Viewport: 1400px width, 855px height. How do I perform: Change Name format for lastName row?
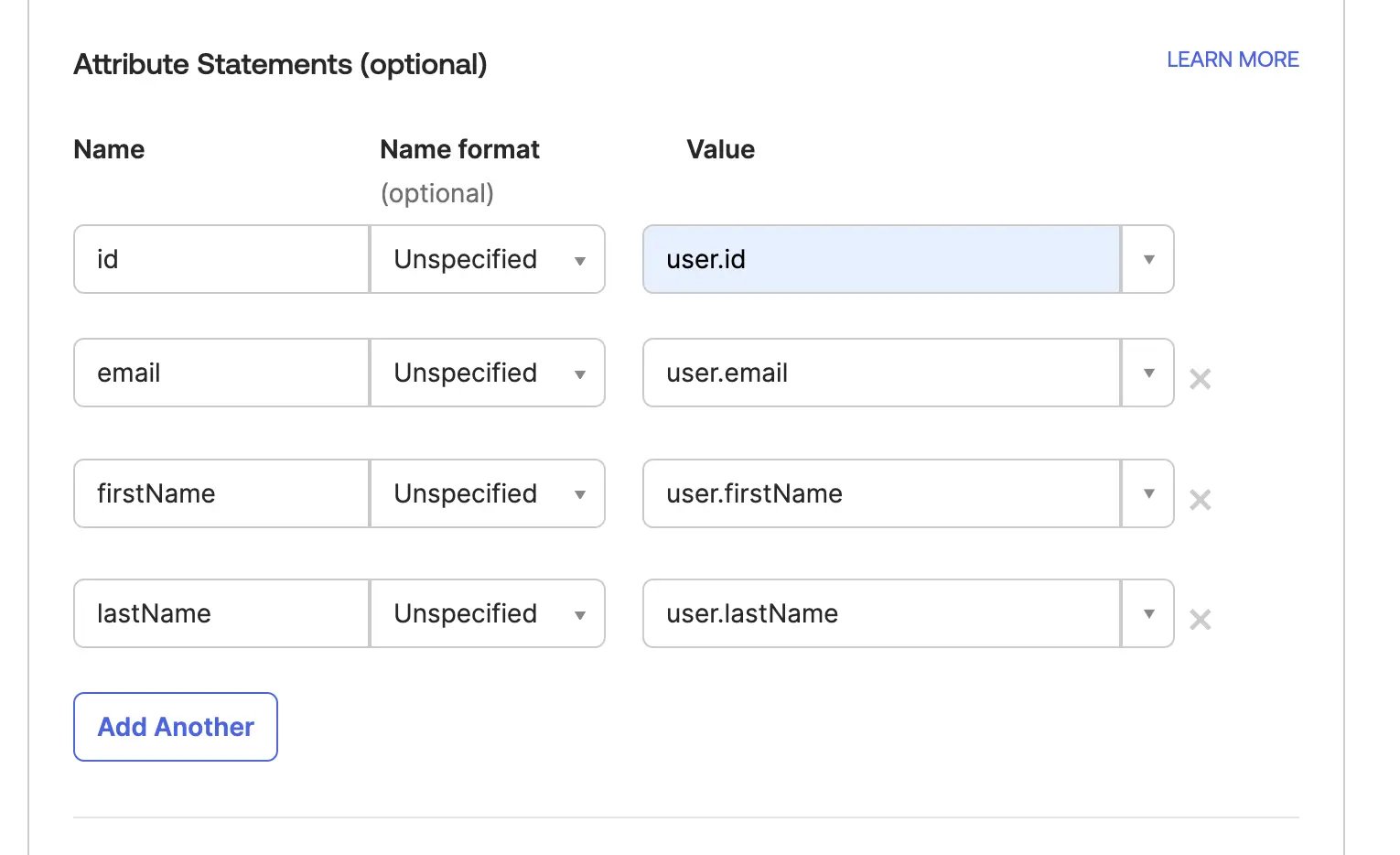click(x=488, y=613)
